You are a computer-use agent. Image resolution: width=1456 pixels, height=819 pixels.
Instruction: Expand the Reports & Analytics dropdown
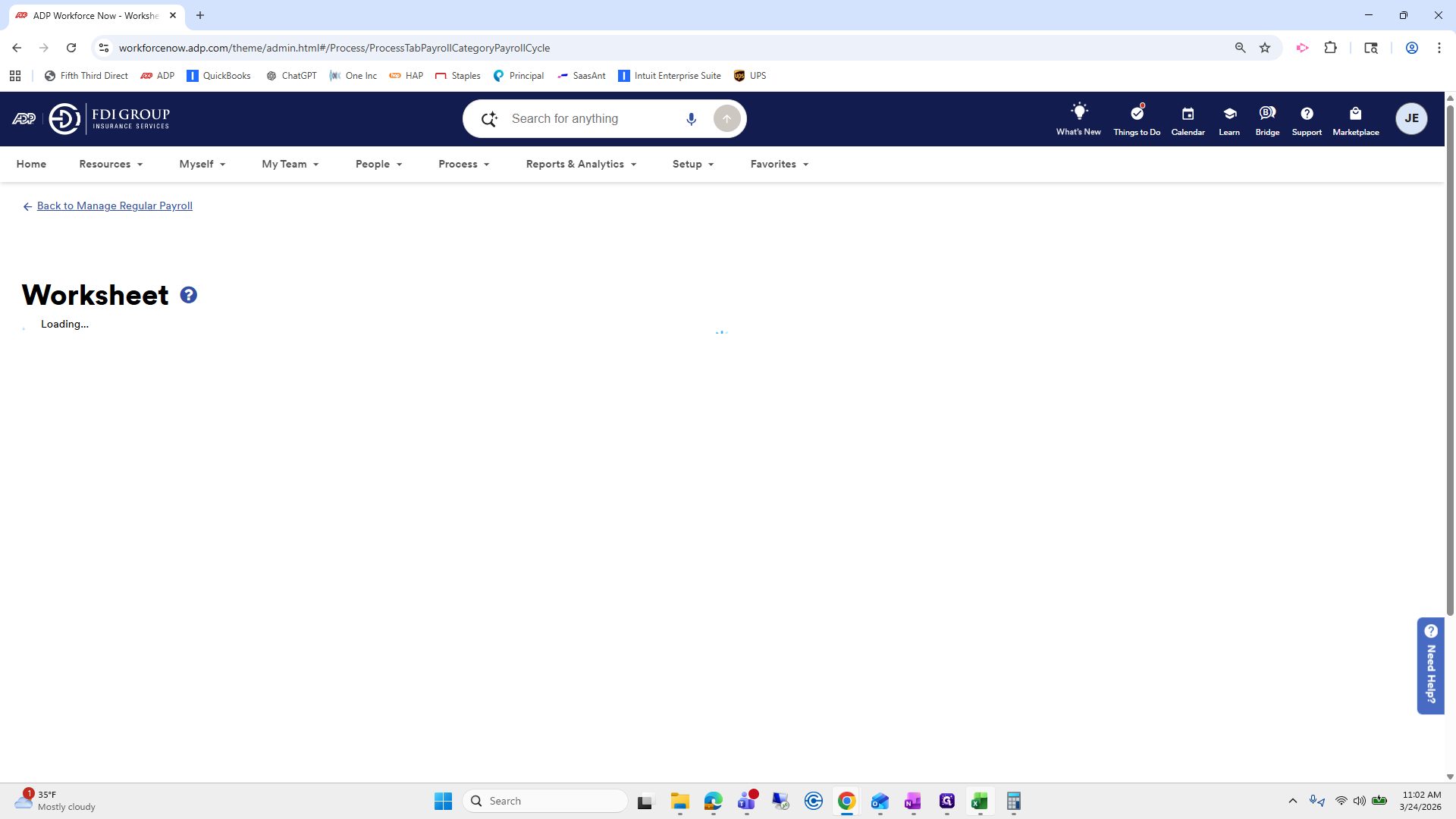pos(581,164)
